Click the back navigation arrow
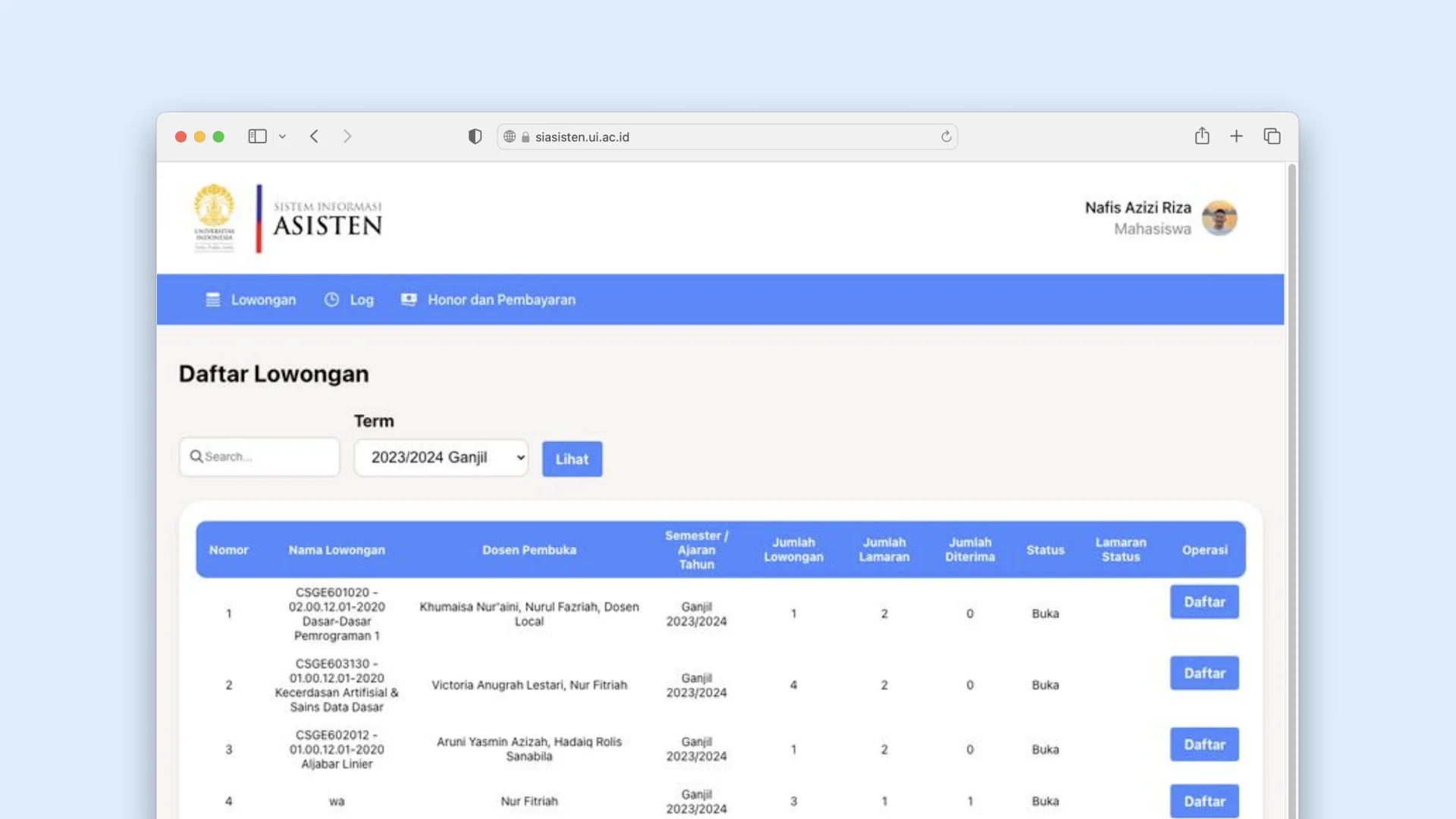 tap(315, 136)
